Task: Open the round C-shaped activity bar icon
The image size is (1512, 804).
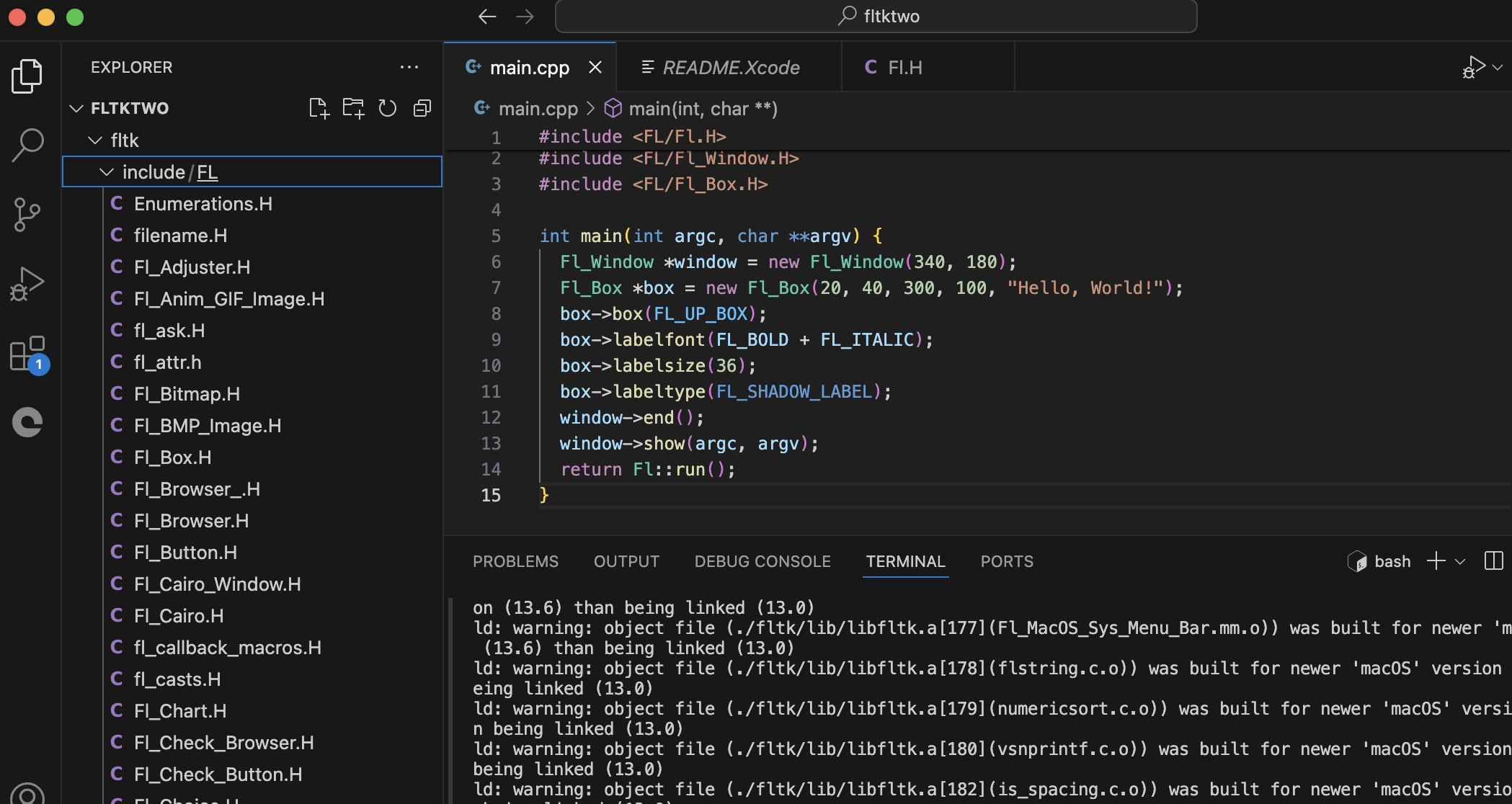Action: [x=27, y=422]
